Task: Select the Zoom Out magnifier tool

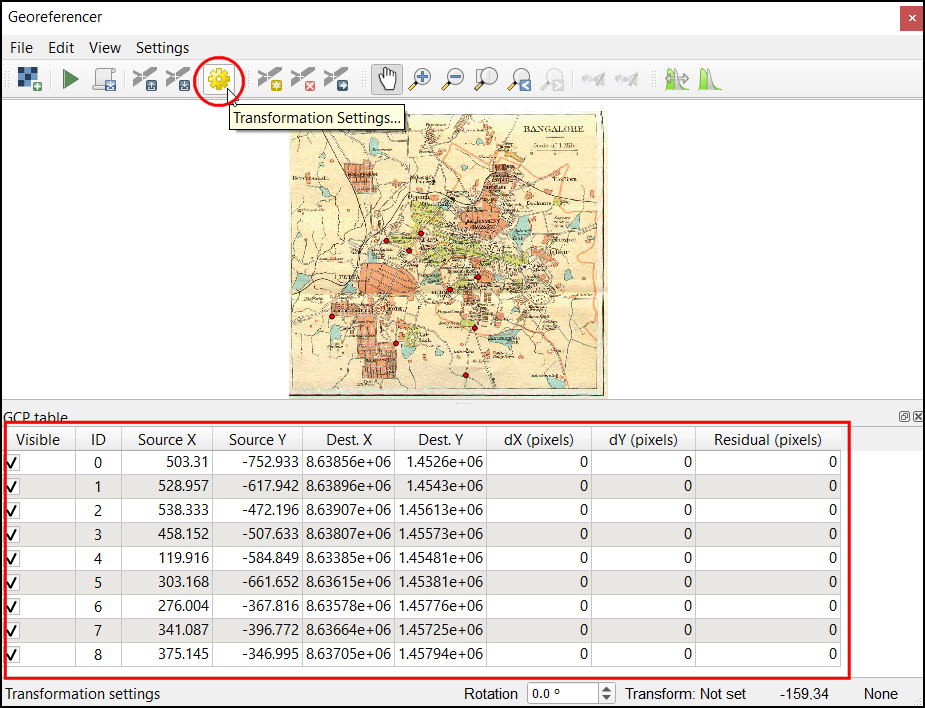Action: pos(453,79)
